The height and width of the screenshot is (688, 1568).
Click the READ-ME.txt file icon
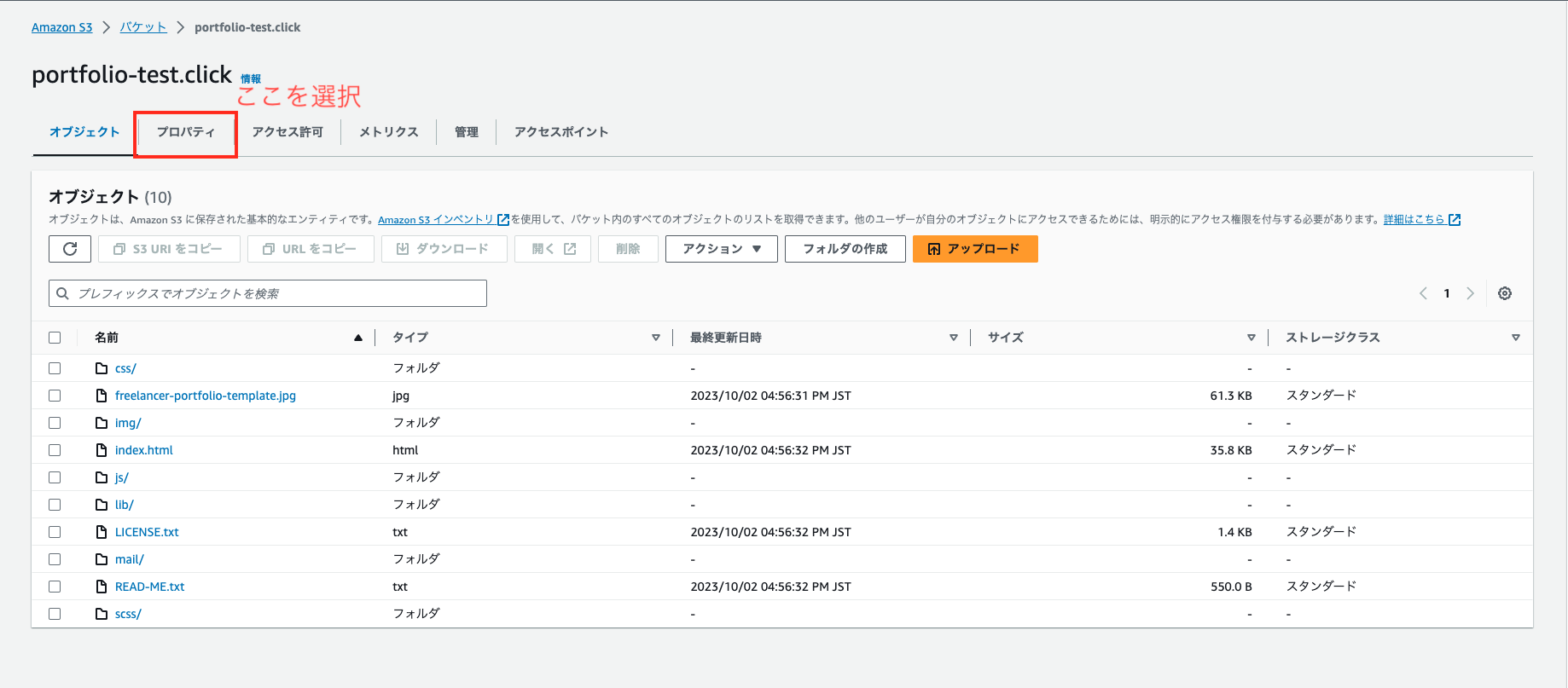[102, 587]
